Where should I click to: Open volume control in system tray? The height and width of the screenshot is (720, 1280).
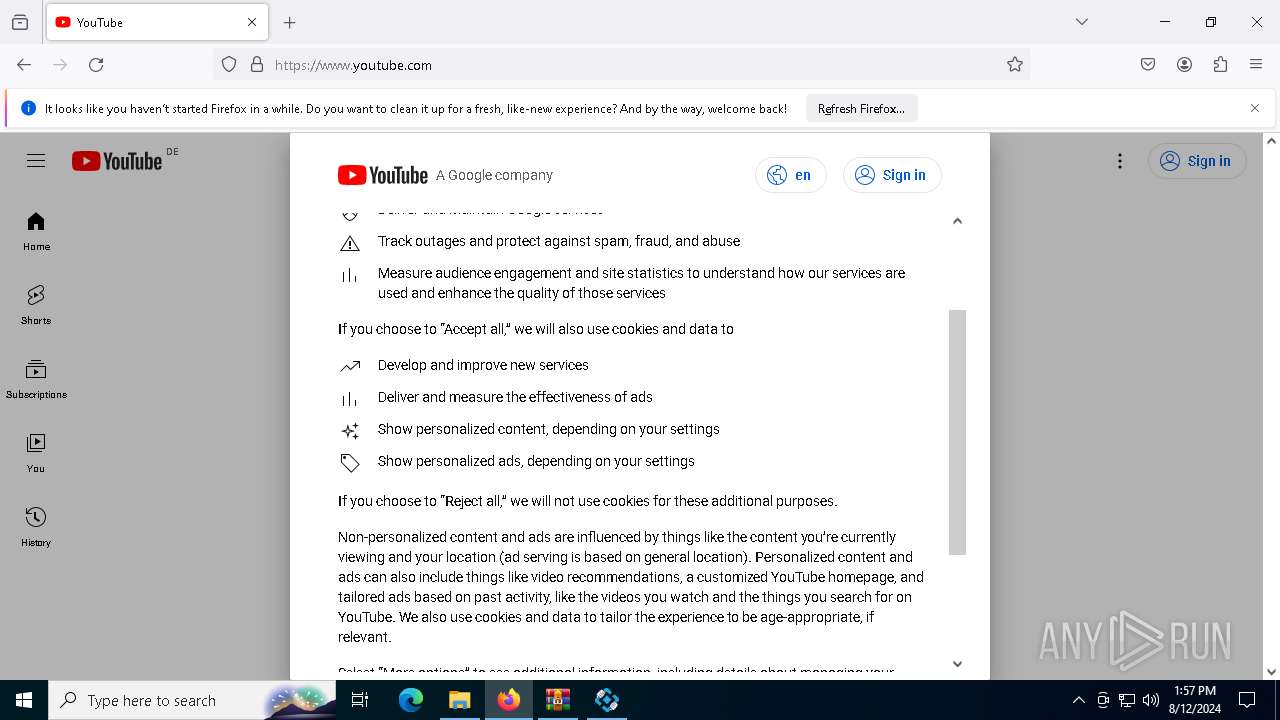[x=1151, y=700]
